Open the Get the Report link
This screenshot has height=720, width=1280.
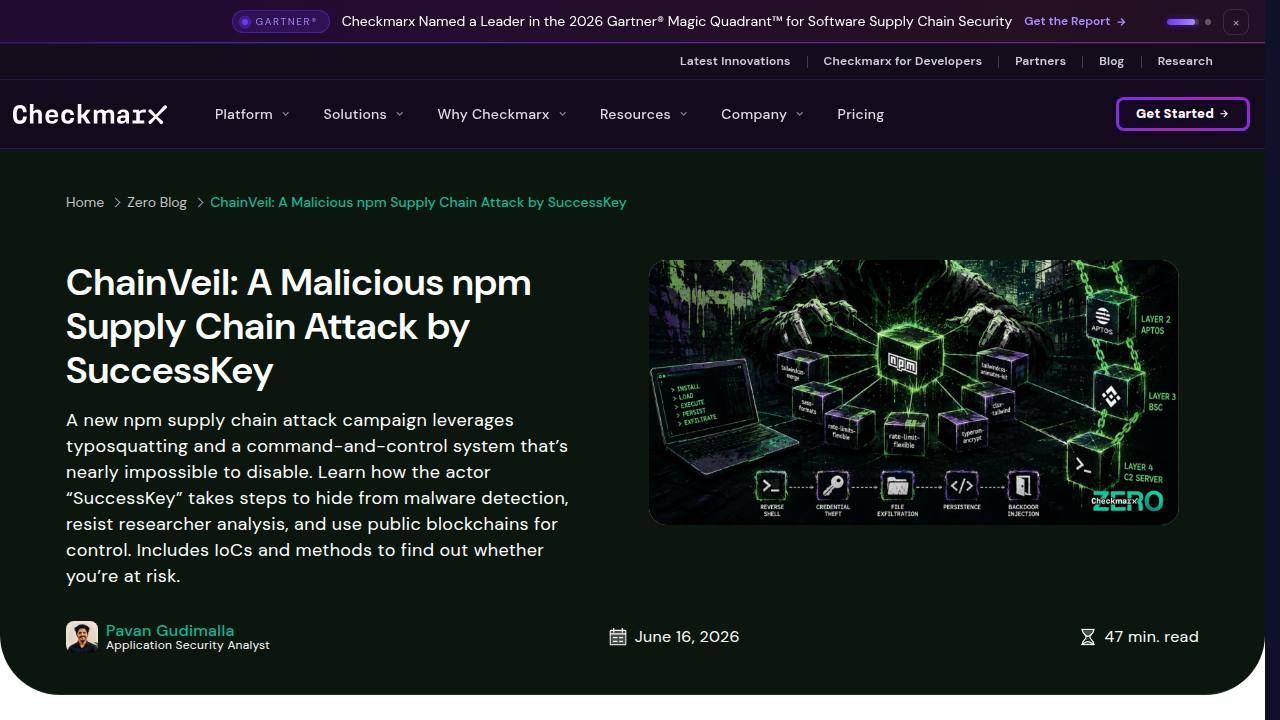1075,21
